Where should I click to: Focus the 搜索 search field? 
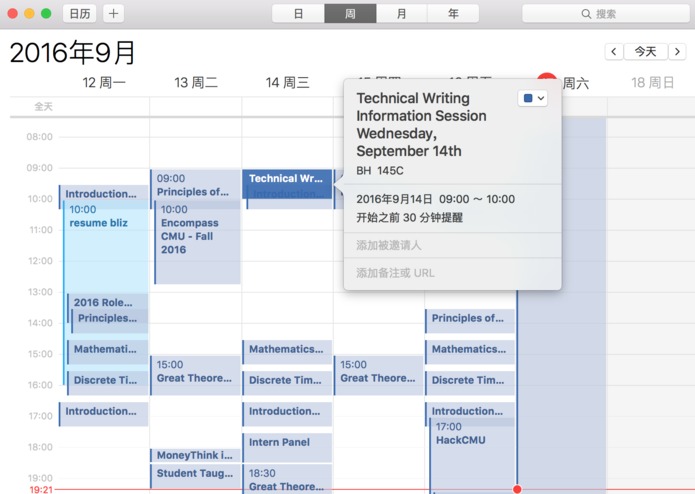coord(606,14)
